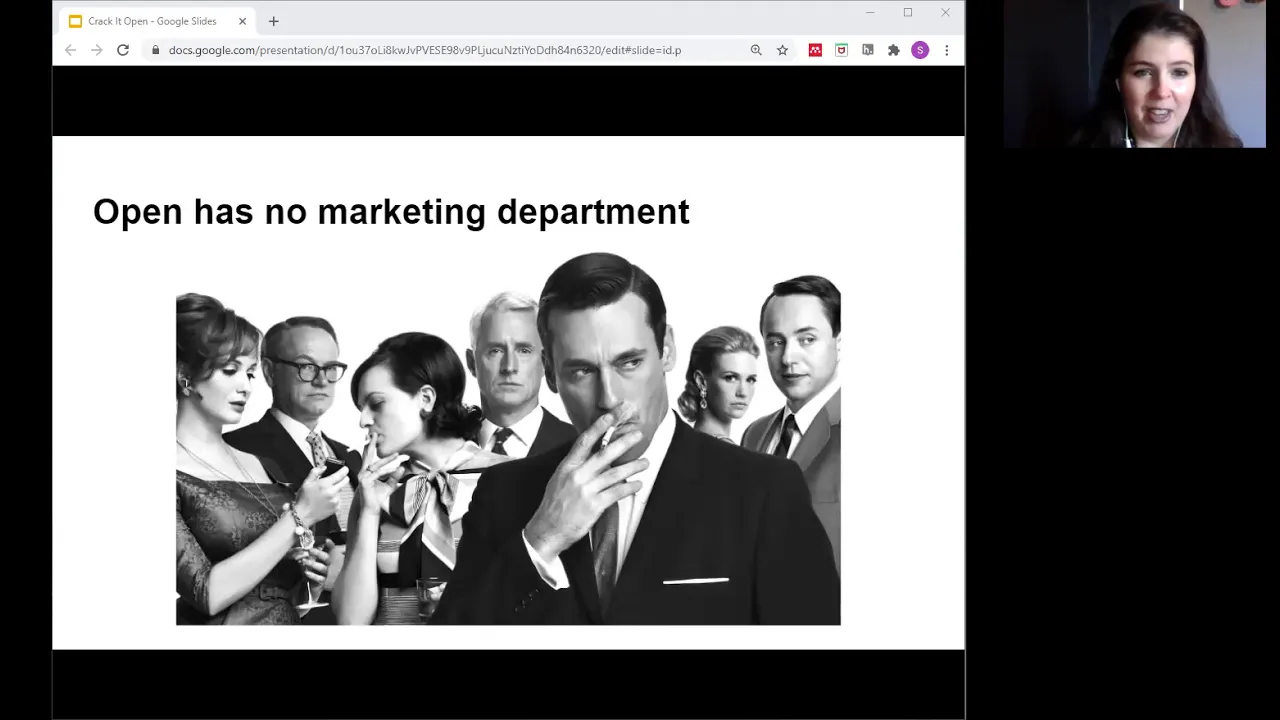This screenshot has width=1280, height=720.
Task: Click the address bar URL
Action: pos(425,50)
